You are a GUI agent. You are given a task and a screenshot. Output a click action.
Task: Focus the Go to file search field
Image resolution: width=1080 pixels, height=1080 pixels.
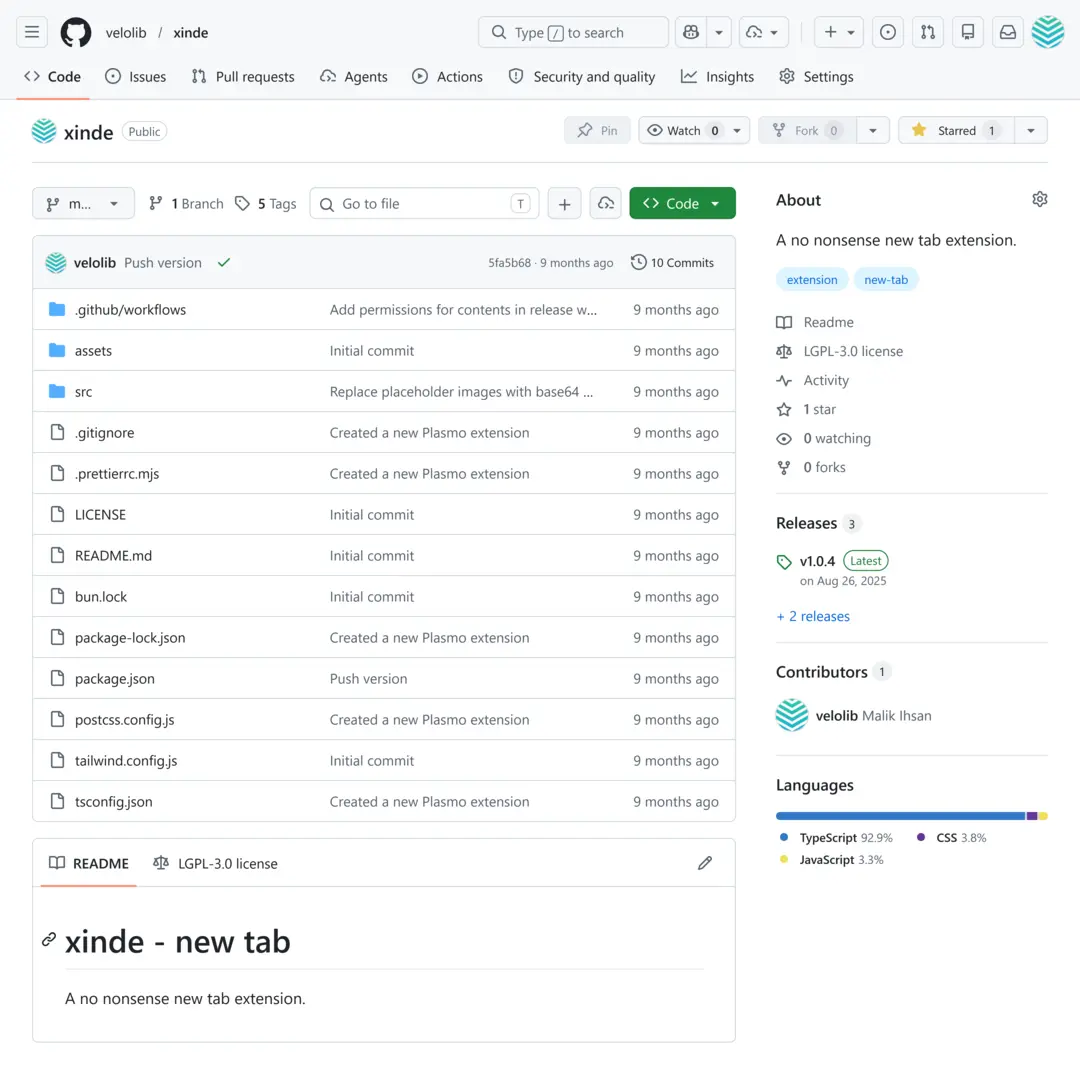click(424, 204)
